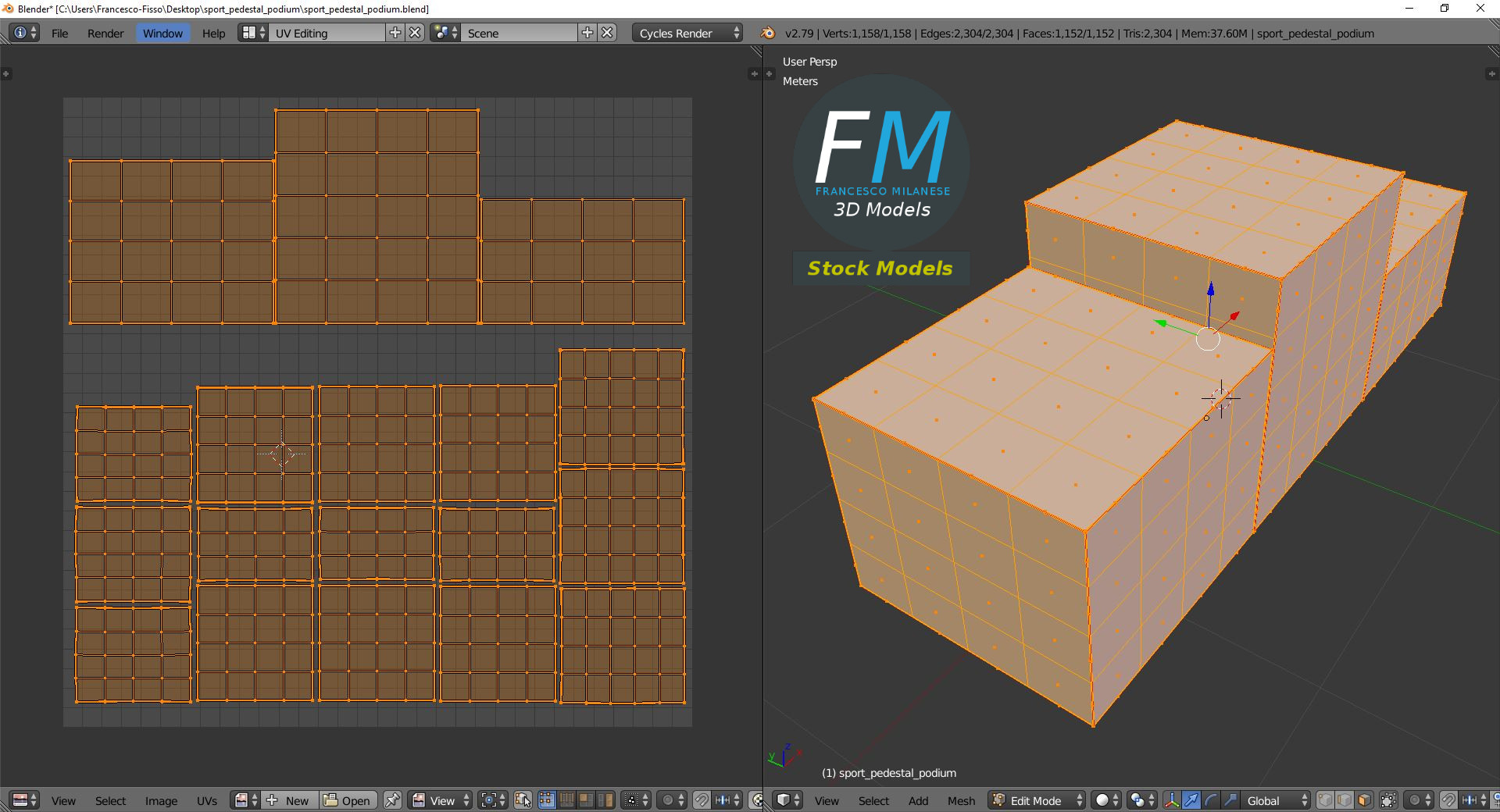The image size is (1500, 812).
Task: Toggle 3D manipulator widget visibility
Action: pyautogui.click(x=1172, y=800)
